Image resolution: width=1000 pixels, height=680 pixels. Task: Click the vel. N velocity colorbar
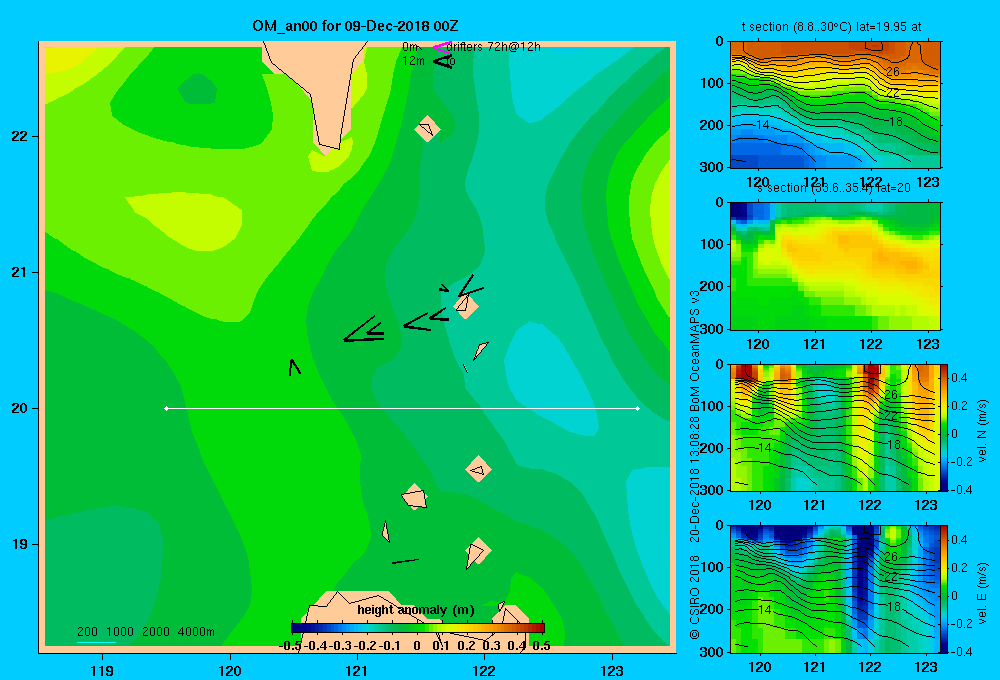coord(944,427)
